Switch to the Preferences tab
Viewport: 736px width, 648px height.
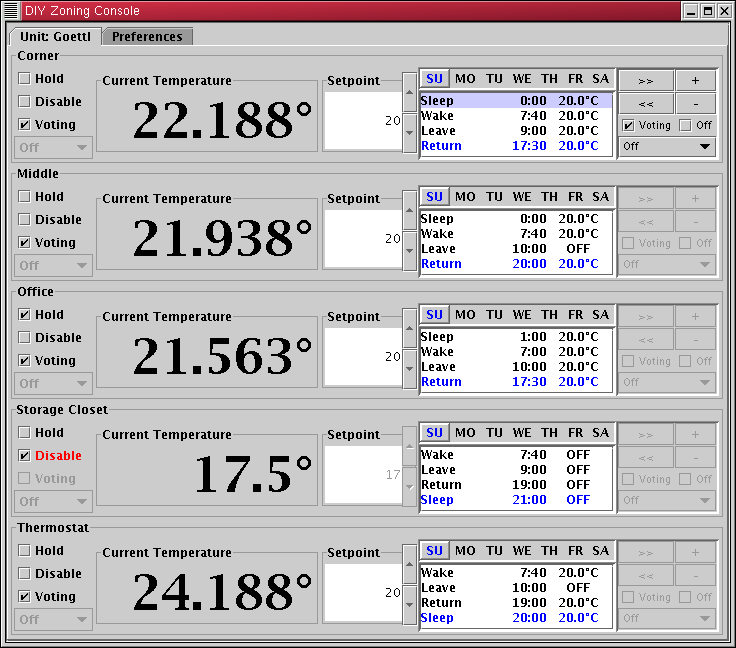click(x=147, y=37)
